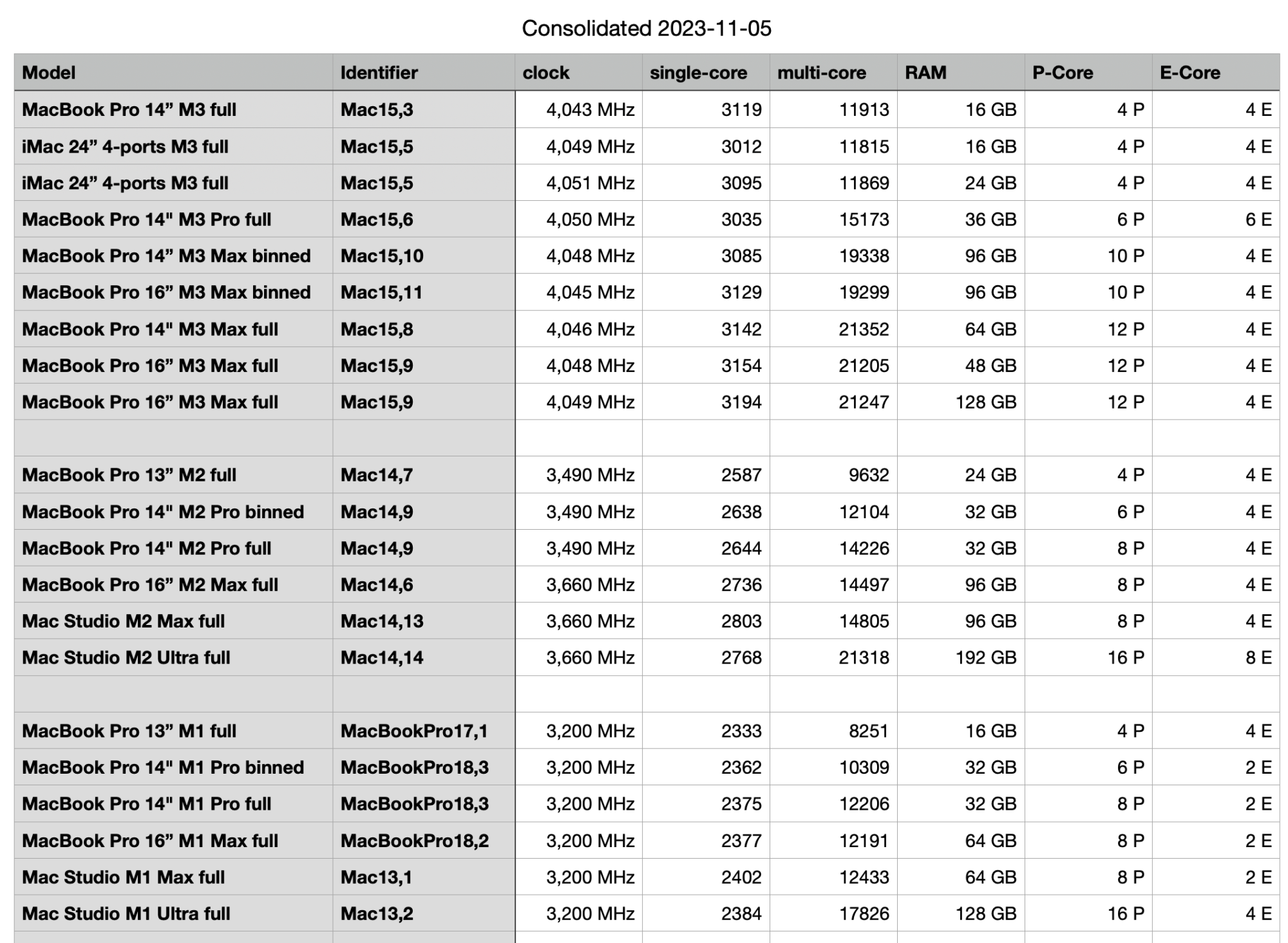Select the multi-core score 17826 cell

coord(863,914)
